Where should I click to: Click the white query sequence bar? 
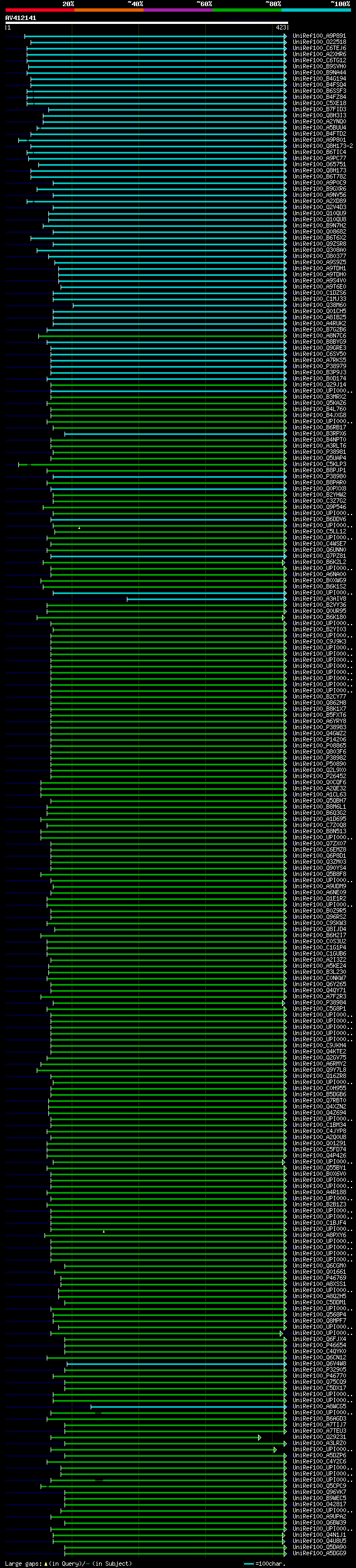tap(146, 22)
